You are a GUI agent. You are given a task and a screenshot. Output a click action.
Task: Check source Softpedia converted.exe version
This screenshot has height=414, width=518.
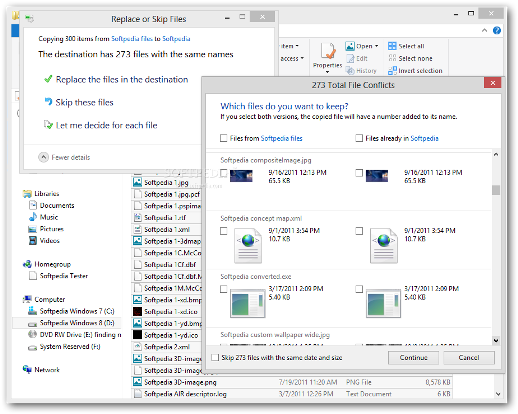tap(224, 289)
